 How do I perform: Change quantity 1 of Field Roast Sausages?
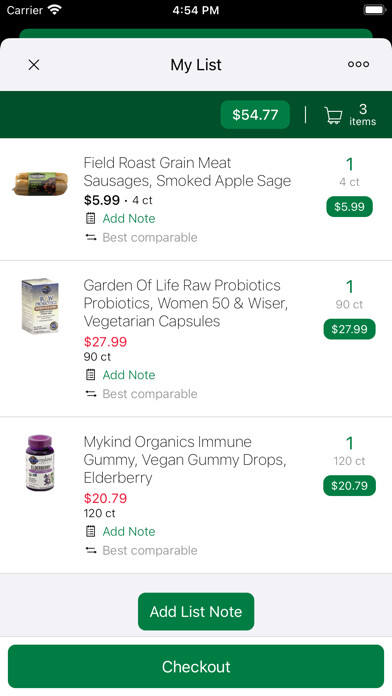click(350, 165)
